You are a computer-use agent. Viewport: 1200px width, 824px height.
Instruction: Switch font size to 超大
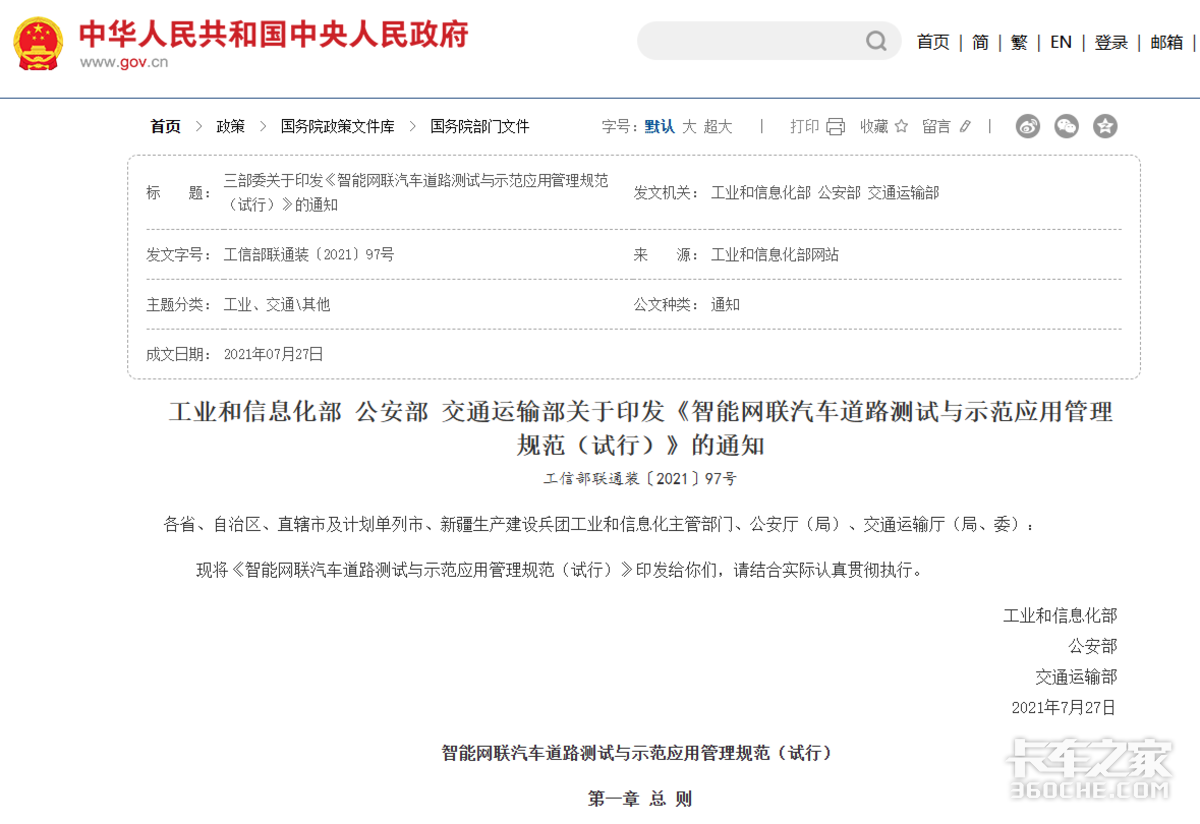click(x=718, y=126)
